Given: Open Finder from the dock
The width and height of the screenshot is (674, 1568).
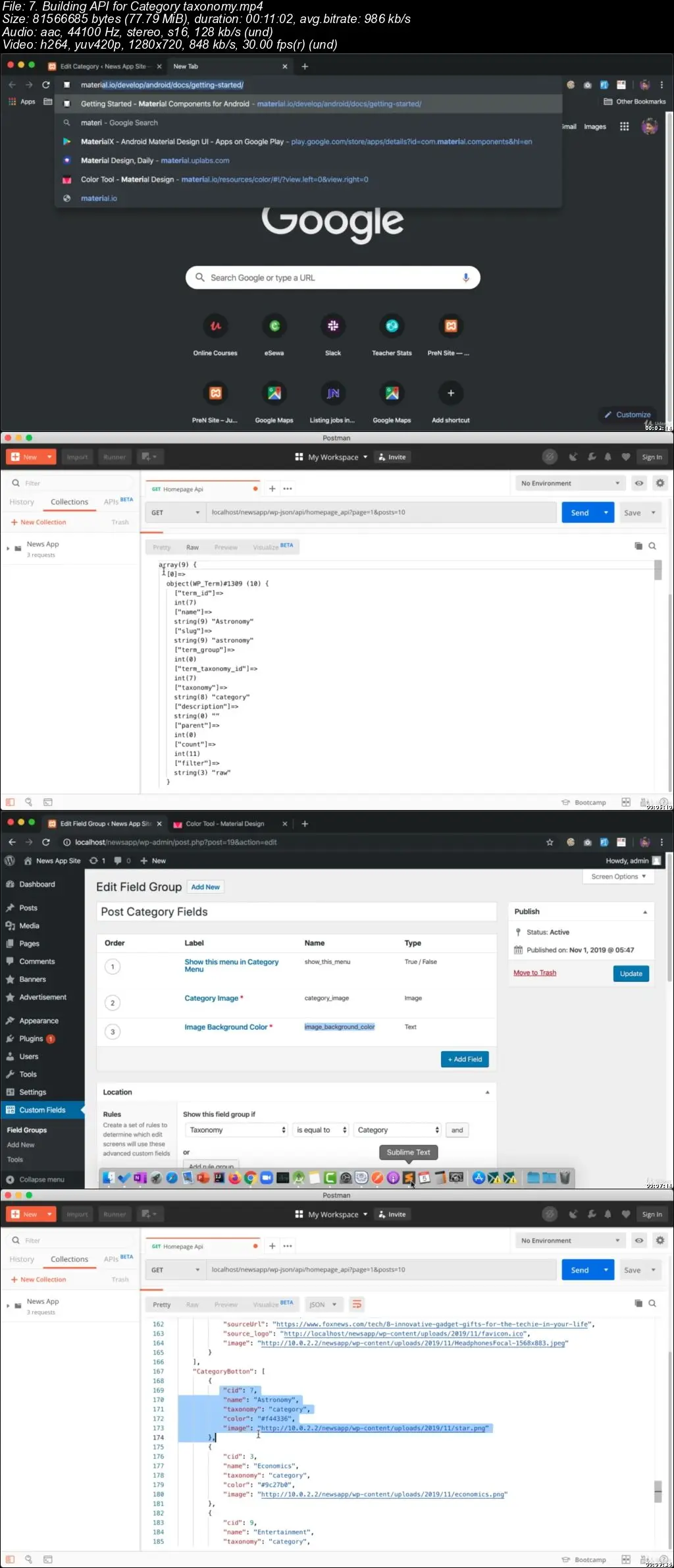Looking at the screenshot, I should 109,1177.
